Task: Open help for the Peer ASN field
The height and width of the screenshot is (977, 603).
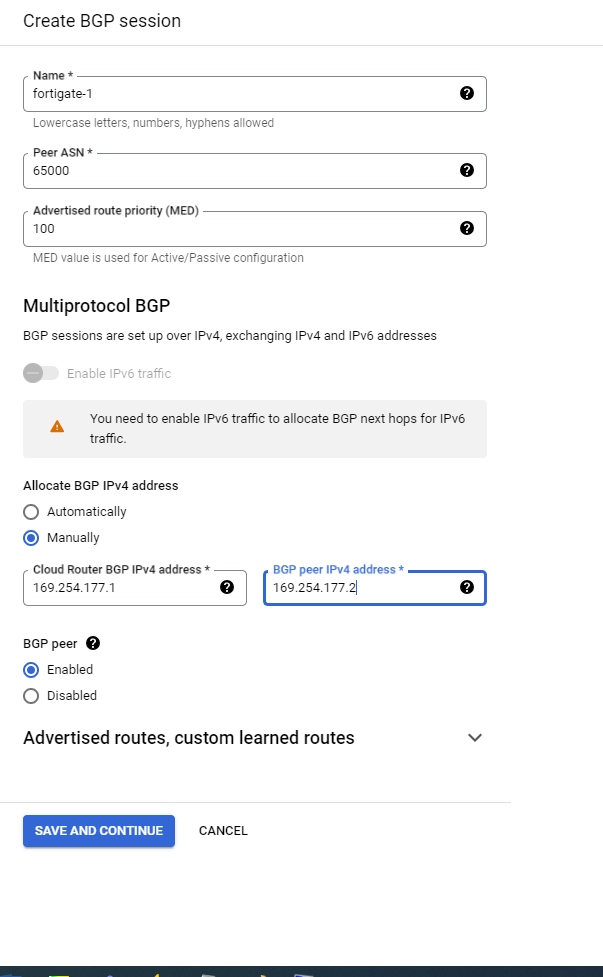Action: (x=466, y=170)
